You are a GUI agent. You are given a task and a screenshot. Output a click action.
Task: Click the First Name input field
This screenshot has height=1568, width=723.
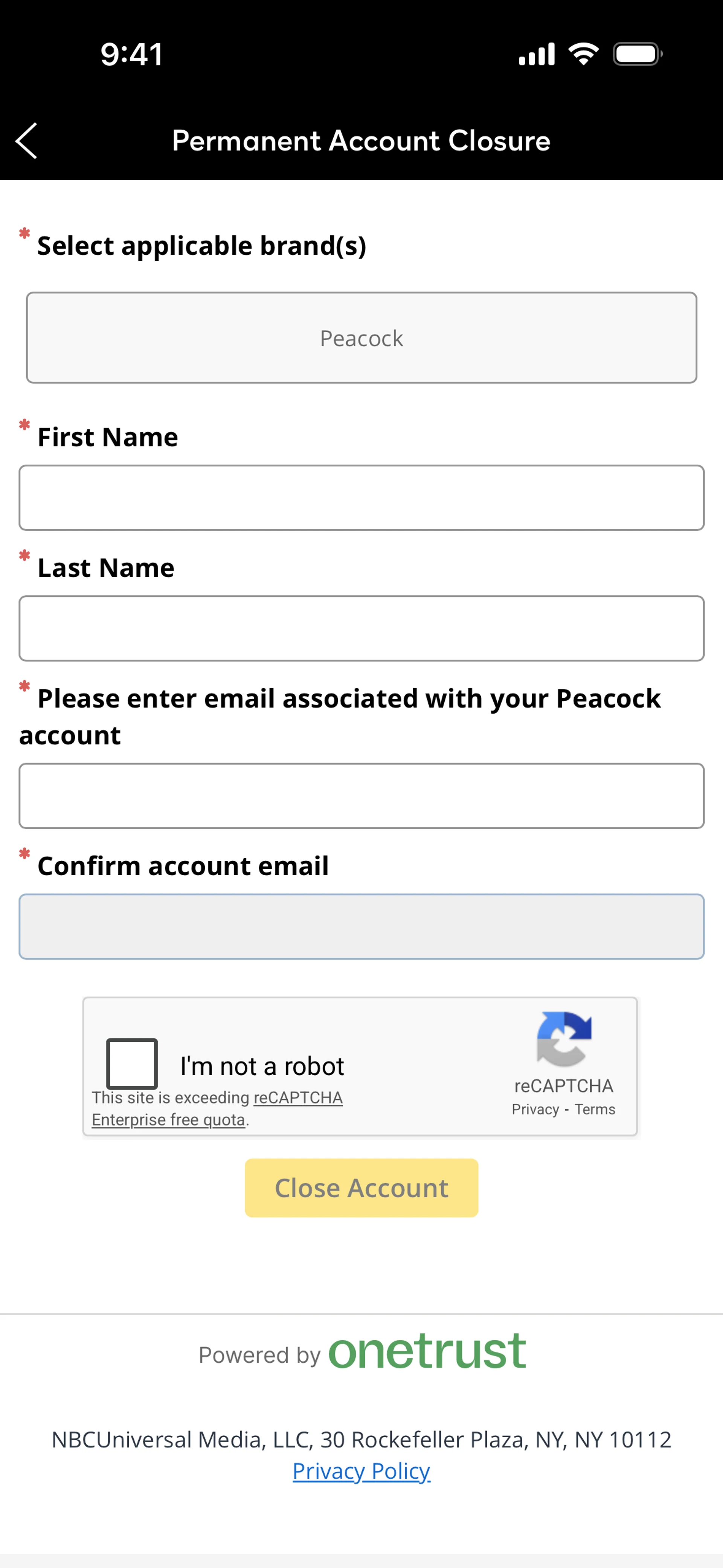click(361, 498)
